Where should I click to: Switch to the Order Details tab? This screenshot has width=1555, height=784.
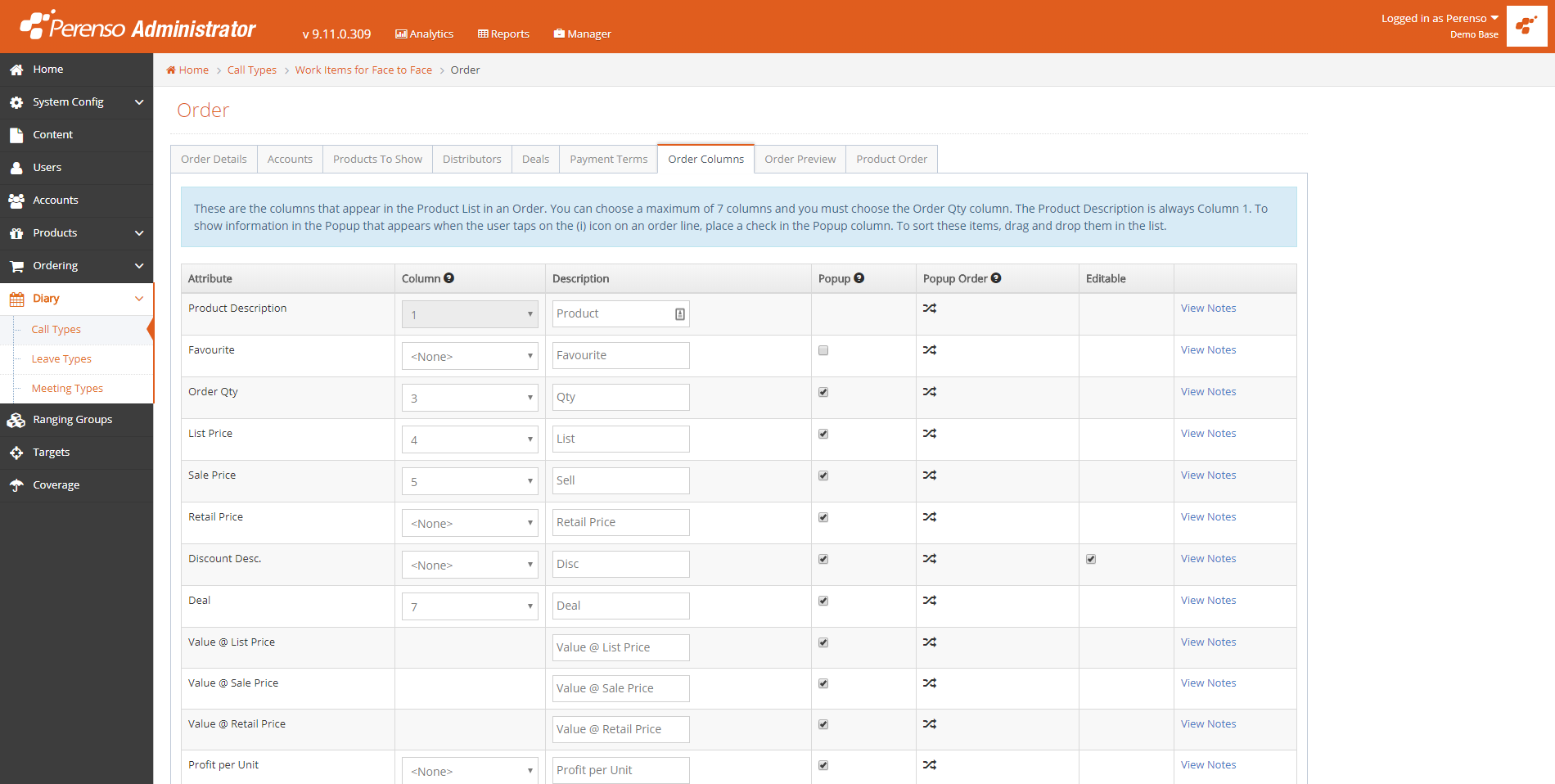point(214,160)
